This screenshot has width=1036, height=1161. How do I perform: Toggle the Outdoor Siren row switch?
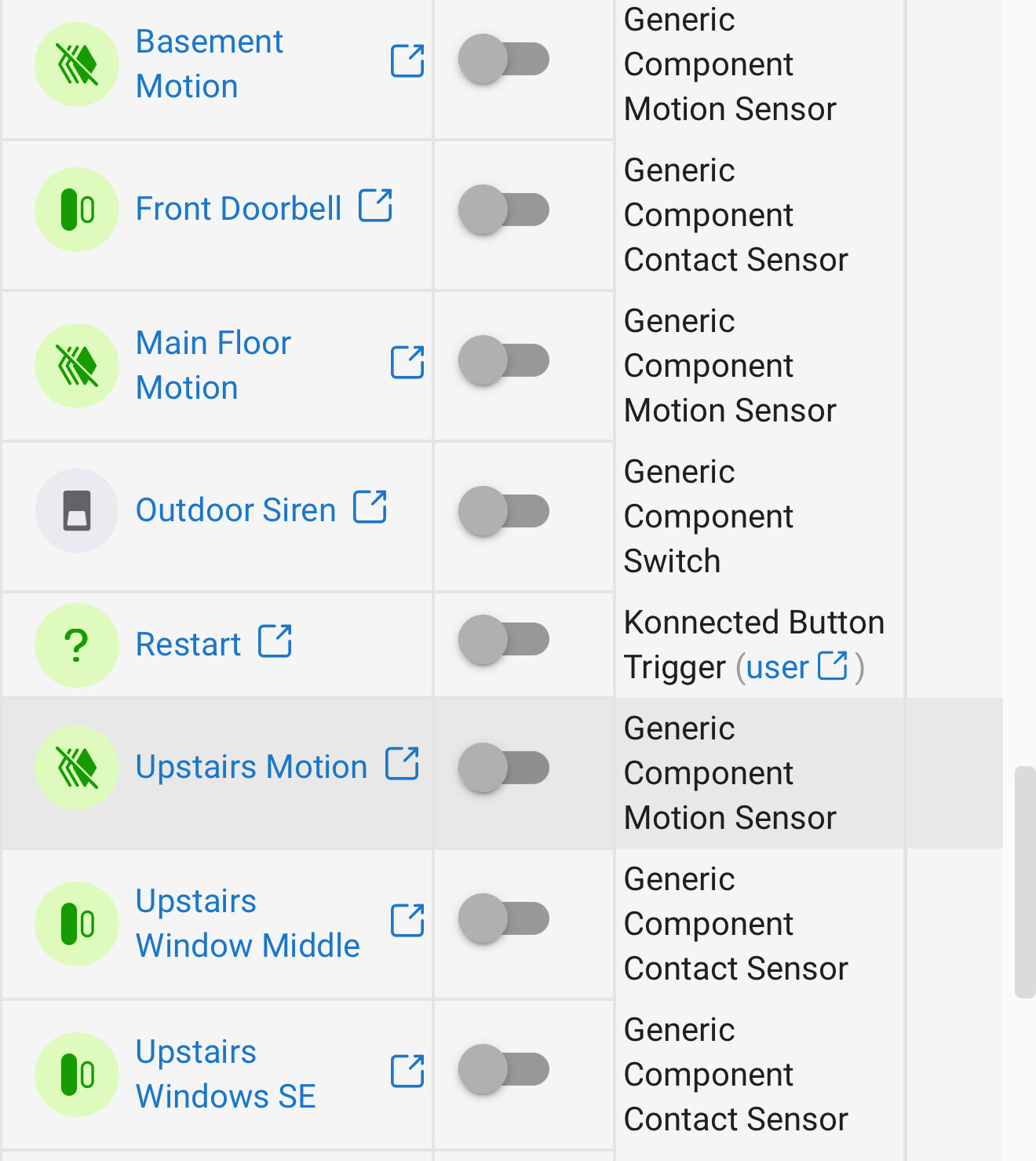tap(504, 511)
